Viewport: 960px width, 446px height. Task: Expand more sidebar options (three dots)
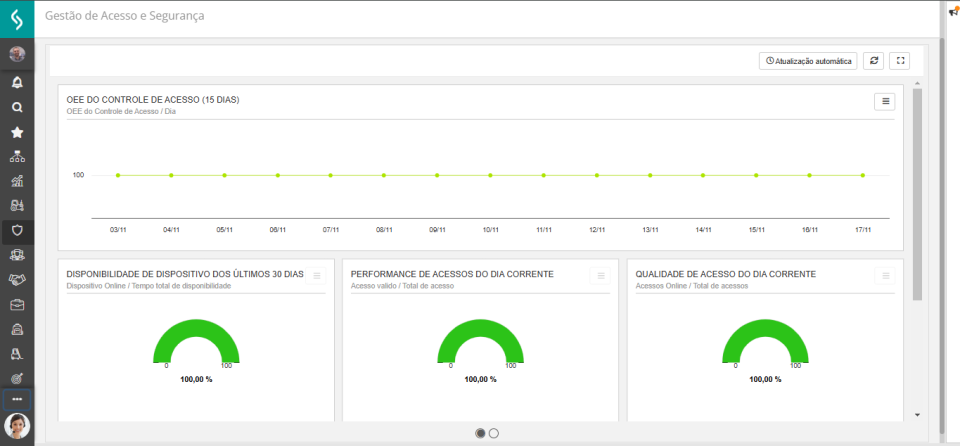(x=17, y=399)
